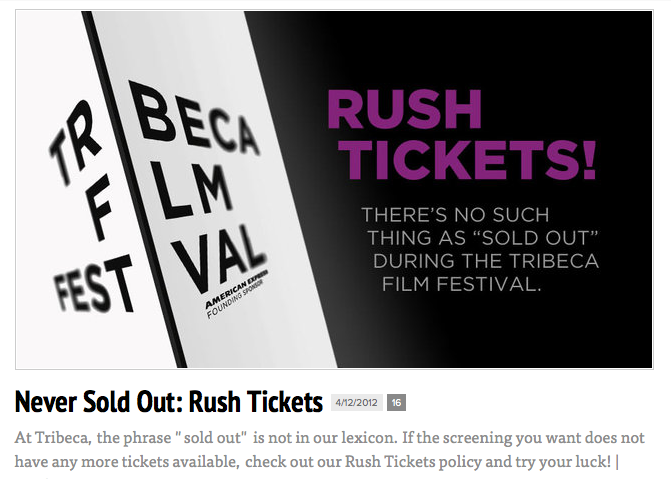Click 'There's no such thing' banner caption
The image size is (671, 479).
pyautogui.click(x=455, y=215)
